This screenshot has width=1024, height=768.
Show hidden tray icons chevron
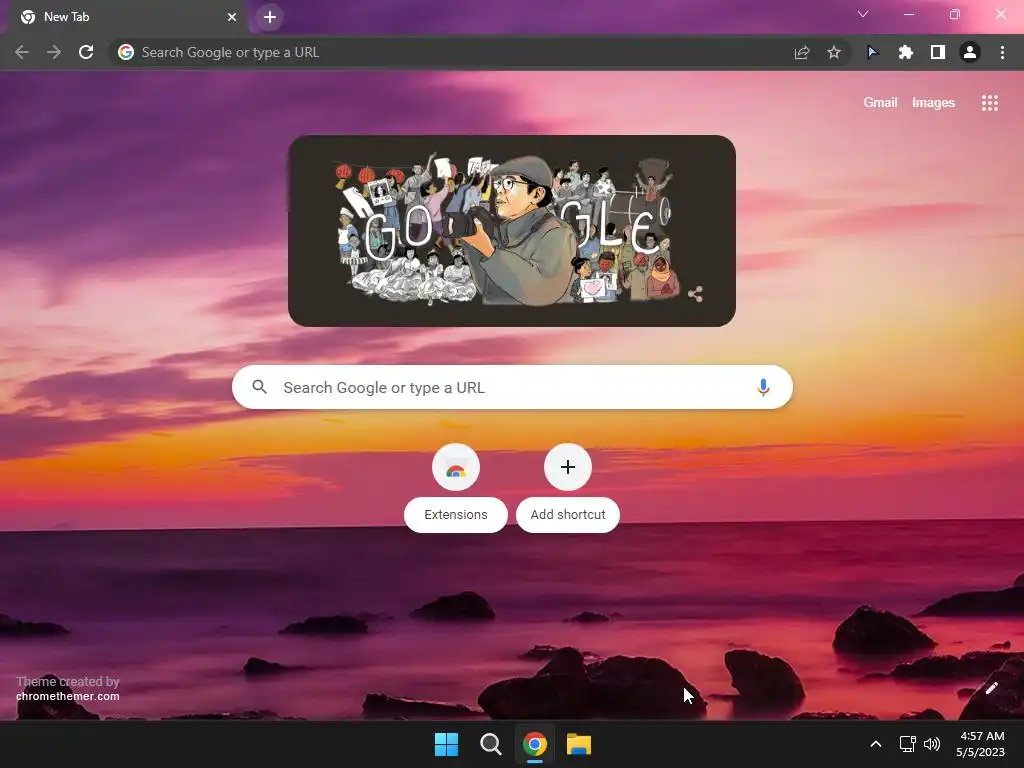coord(876,744)
